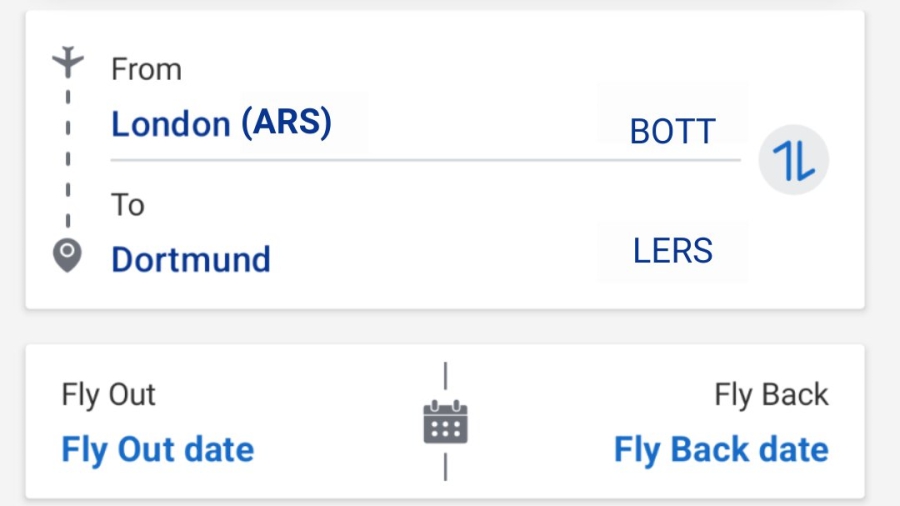Viewport: 900px width, 506px height.
Task: Click the vertical tick below the calendar
Action: point(445,467)
